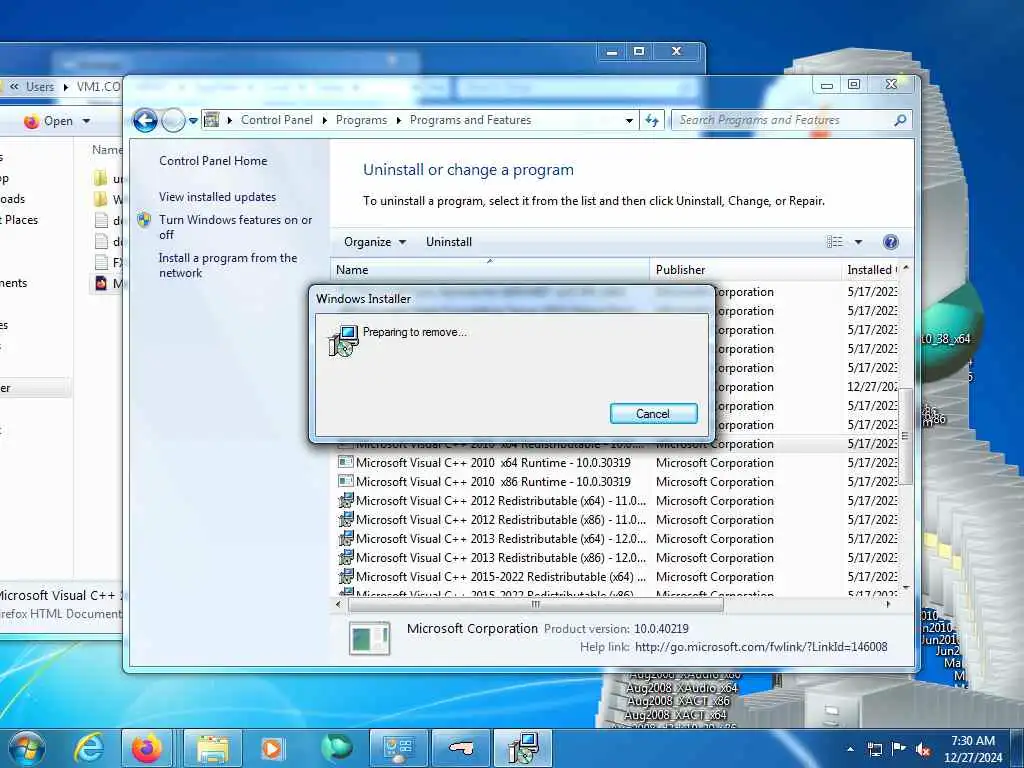The image size is (1024, 768).
Task: Select Visual C++ 2012 Redistributable (x86) row
Action: (617, 520)
